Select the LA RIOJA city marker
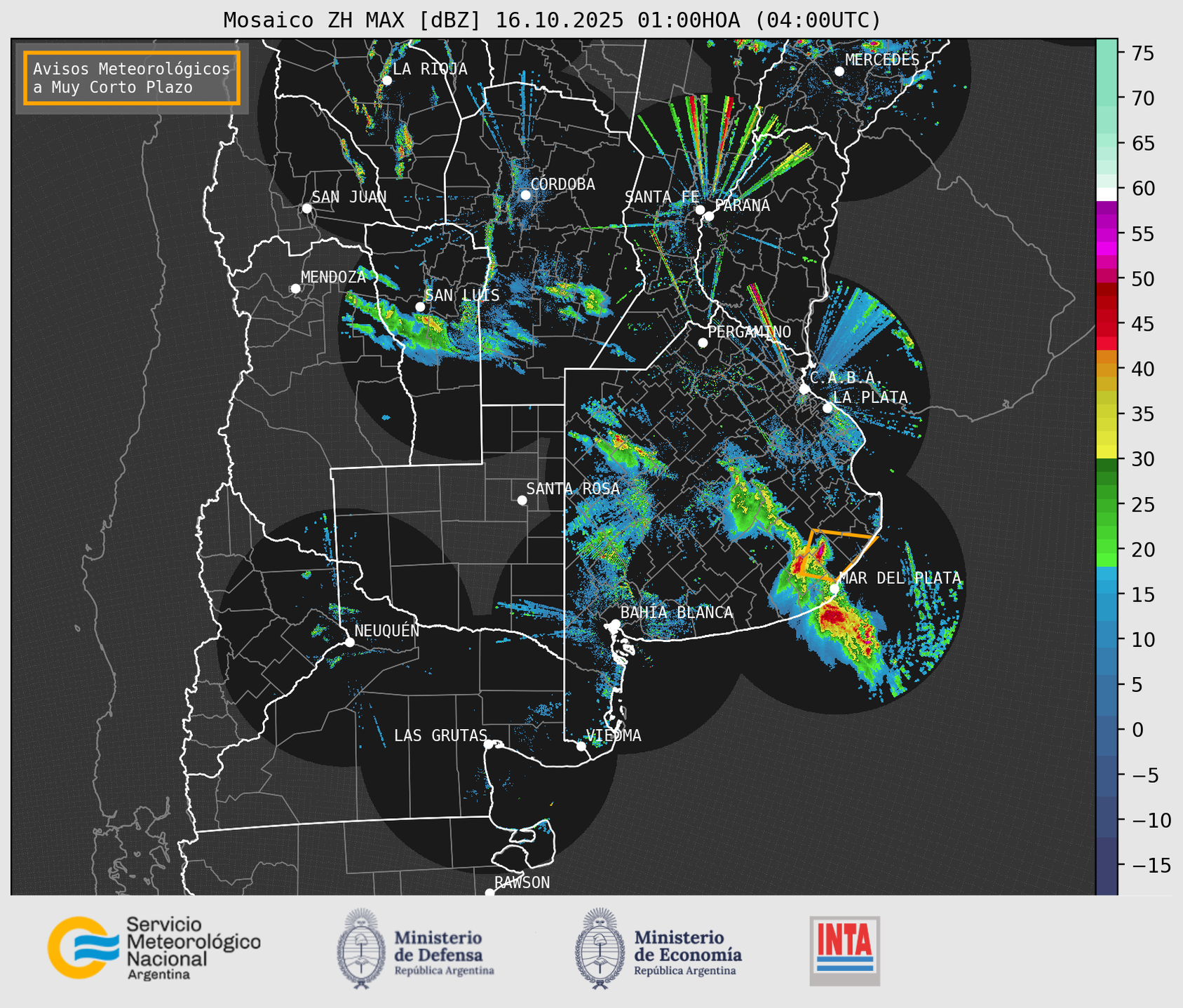Image resolution: width=1183 pixels, height=1008 pixels. (386, 80)
